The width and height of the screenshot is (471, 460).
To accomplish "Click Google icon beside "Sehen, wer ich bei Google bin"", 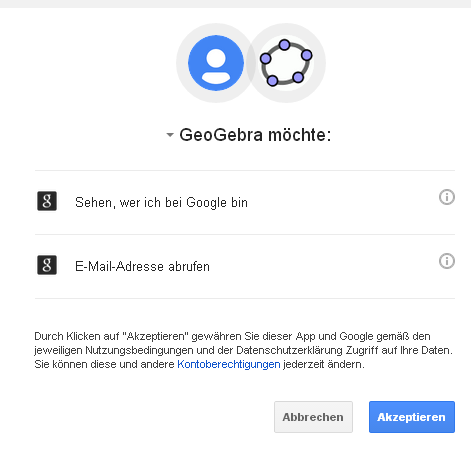I will [47, 201].
